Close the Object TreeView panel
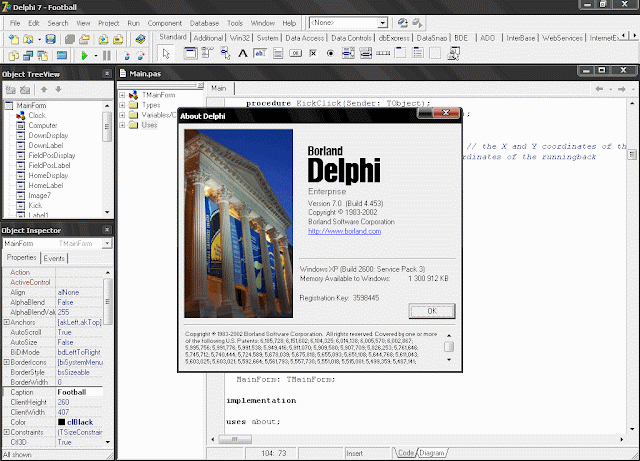 tap(107, 74)
